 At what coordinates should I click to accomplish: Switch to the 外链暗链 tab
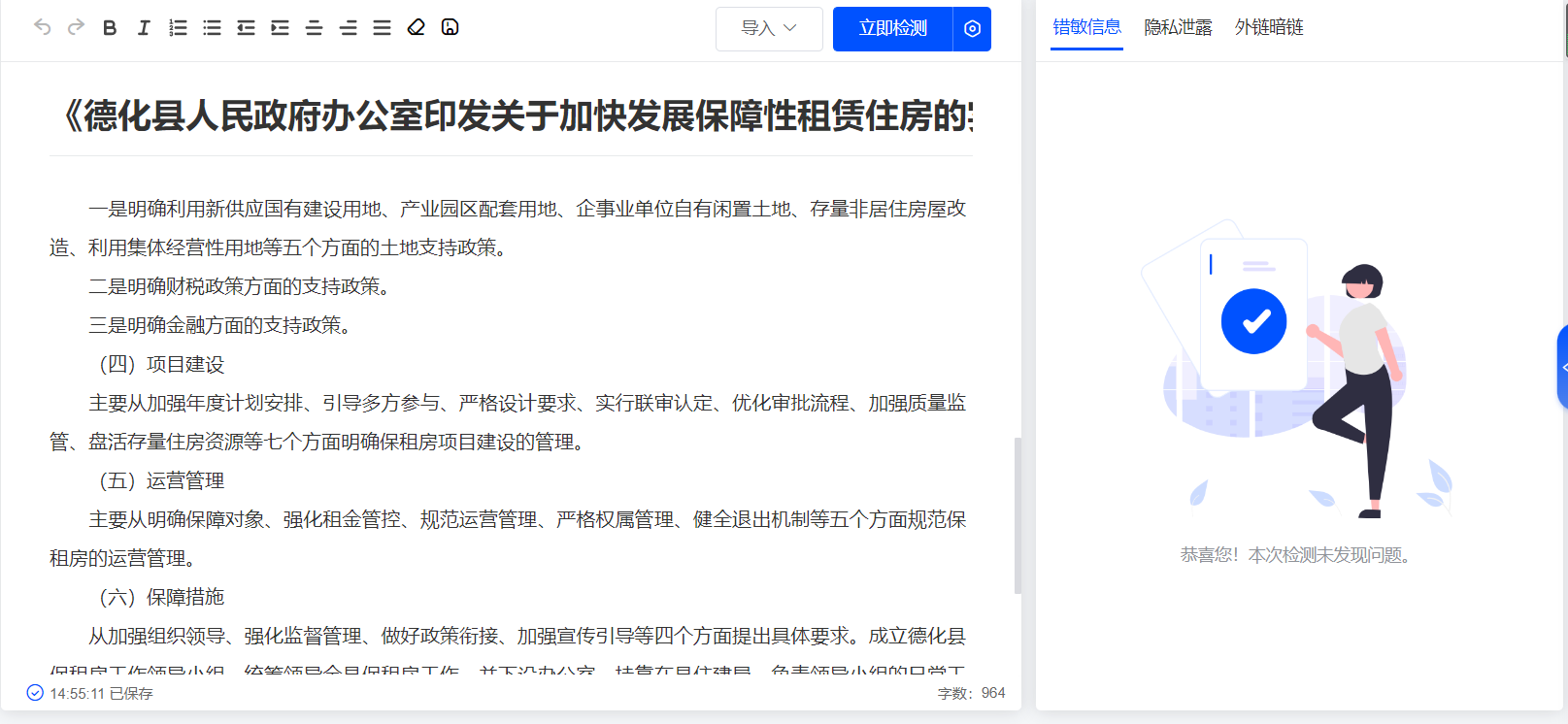coord(1269,27)
